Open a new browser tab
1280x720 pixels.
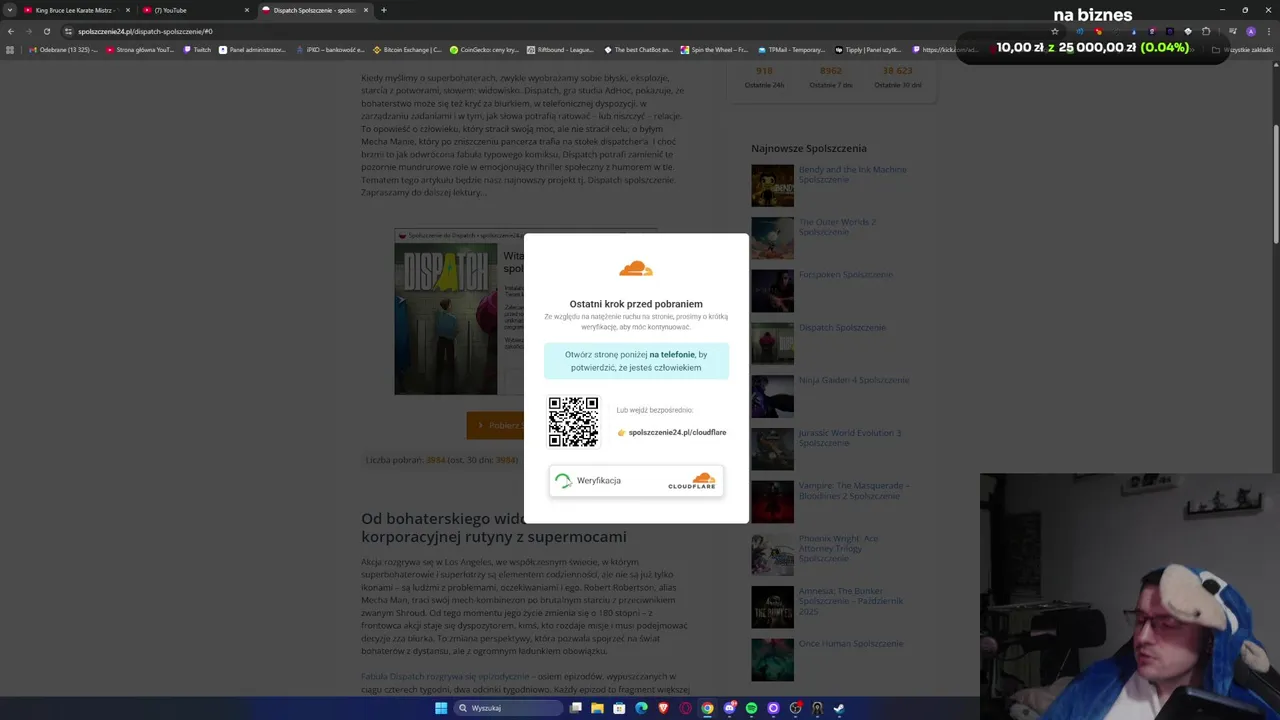point(383,10)
